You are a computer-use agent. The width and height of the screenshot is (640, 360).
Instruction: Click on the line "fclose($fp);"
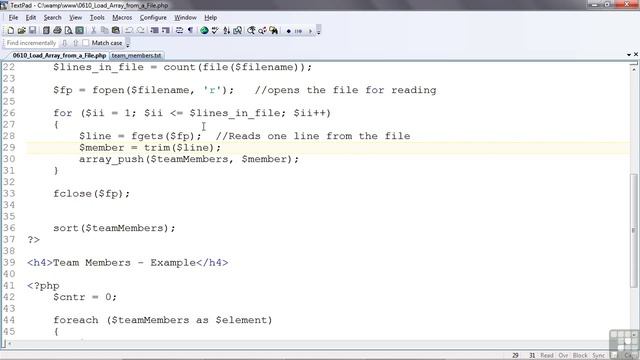(x=91, y=193)
